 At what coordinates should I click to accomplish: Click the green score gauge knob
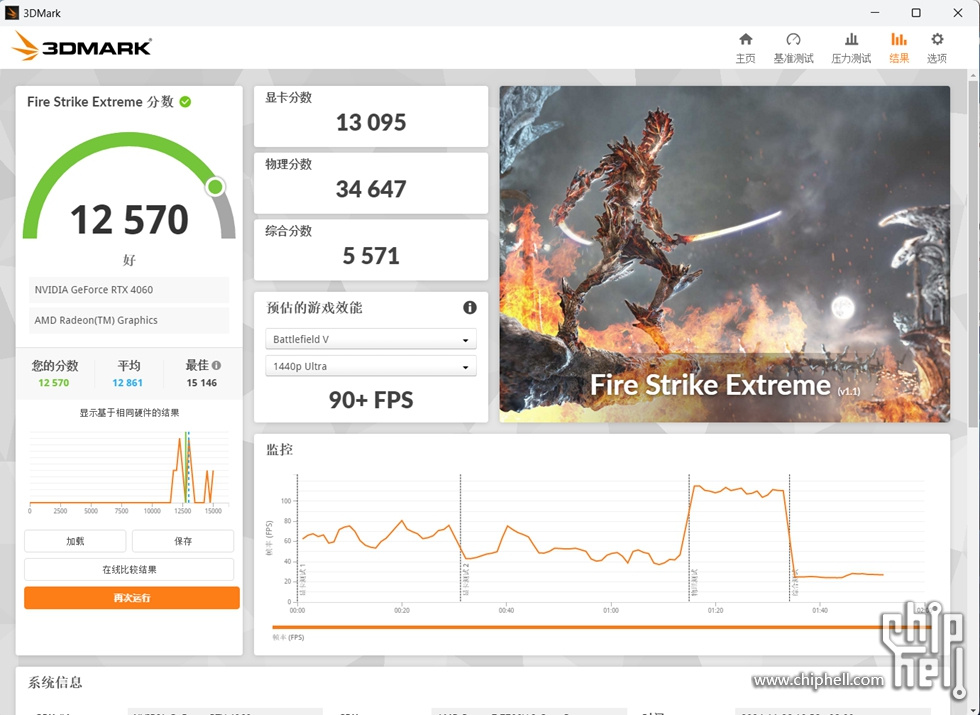click(216, 186)
